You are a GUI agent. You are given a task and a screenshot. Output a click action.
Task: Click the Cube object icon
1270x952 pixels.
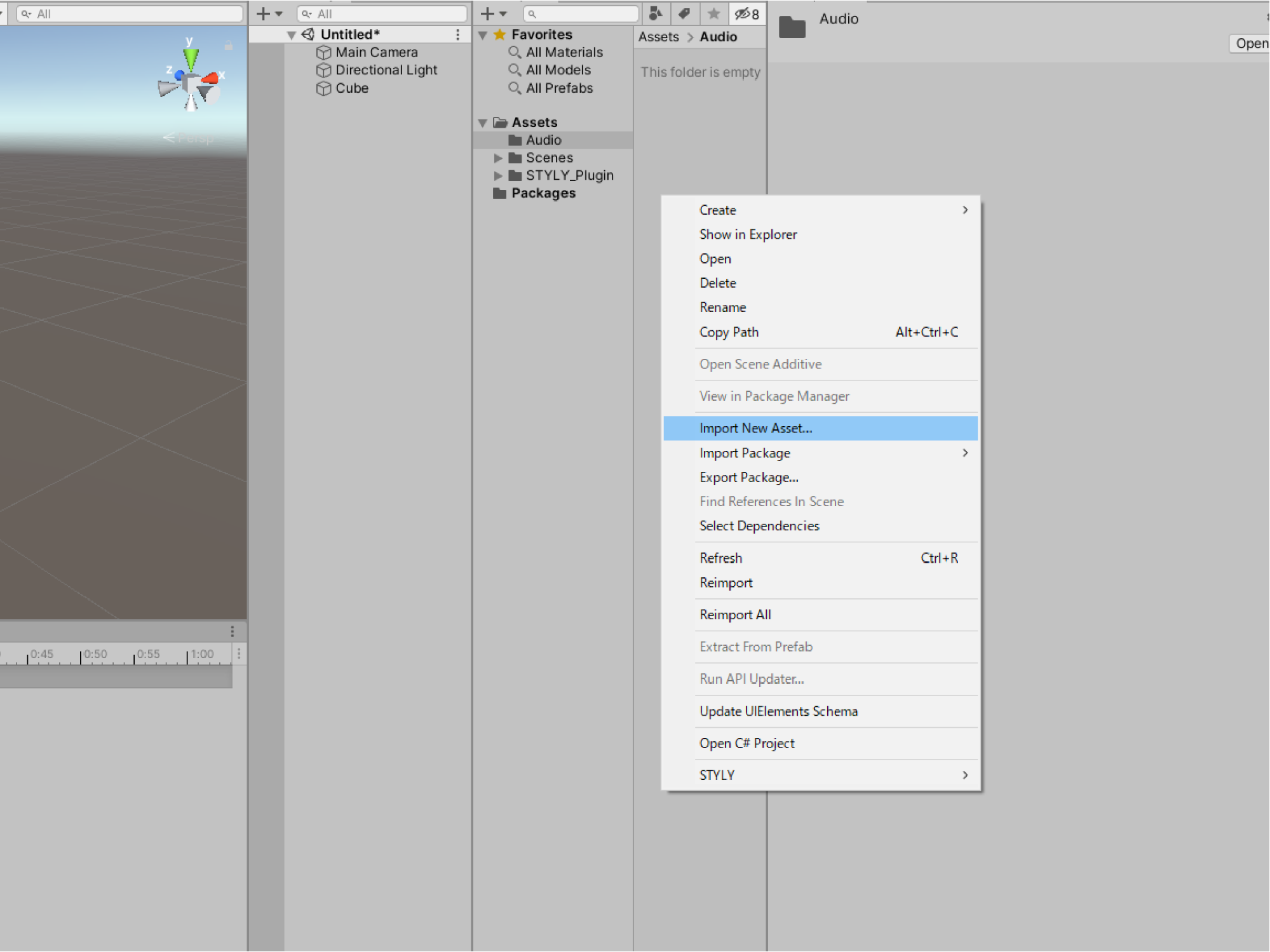[324, 88]
